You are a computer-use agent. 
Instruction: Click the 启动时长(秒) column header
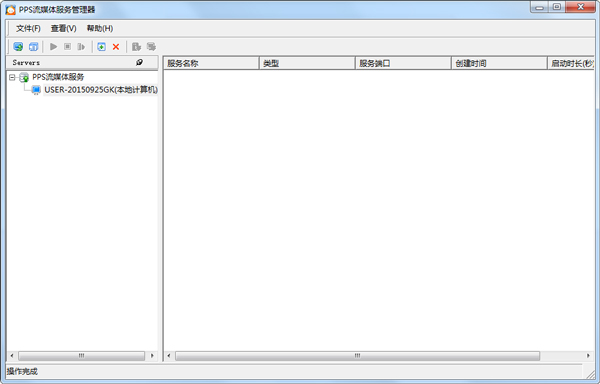pyautogui.click(x=571, y=63)
